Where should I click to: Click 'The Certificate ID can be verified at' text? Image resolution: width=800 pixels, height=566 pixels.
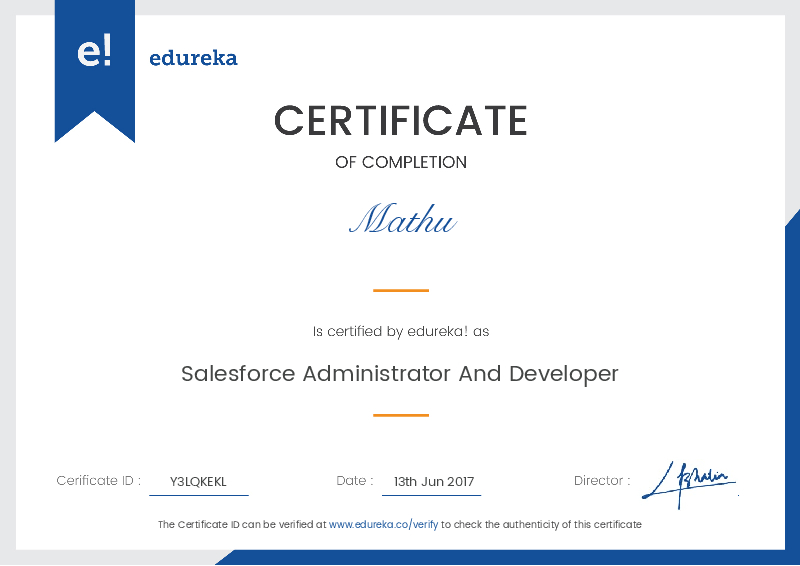tap(242, 524)
